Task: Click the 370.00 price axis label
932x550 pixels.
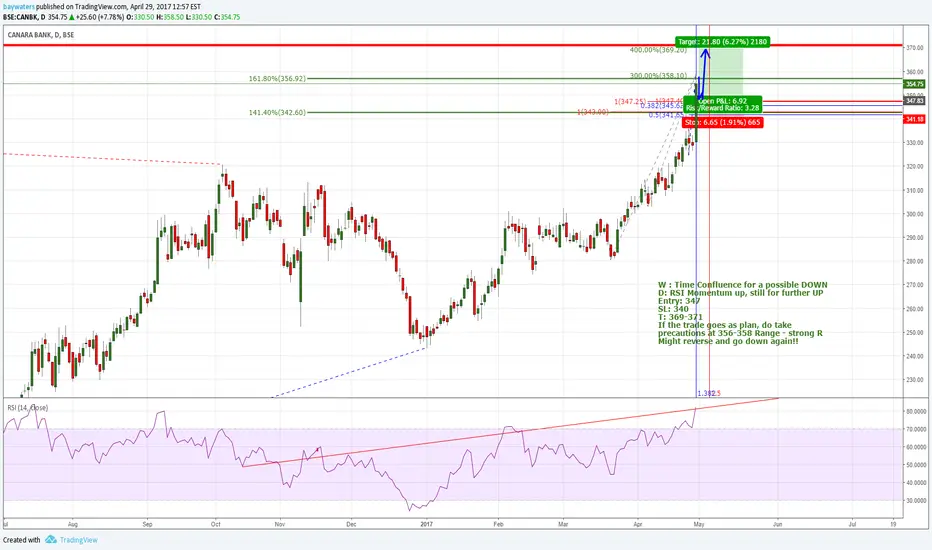Action: (915, 48)
